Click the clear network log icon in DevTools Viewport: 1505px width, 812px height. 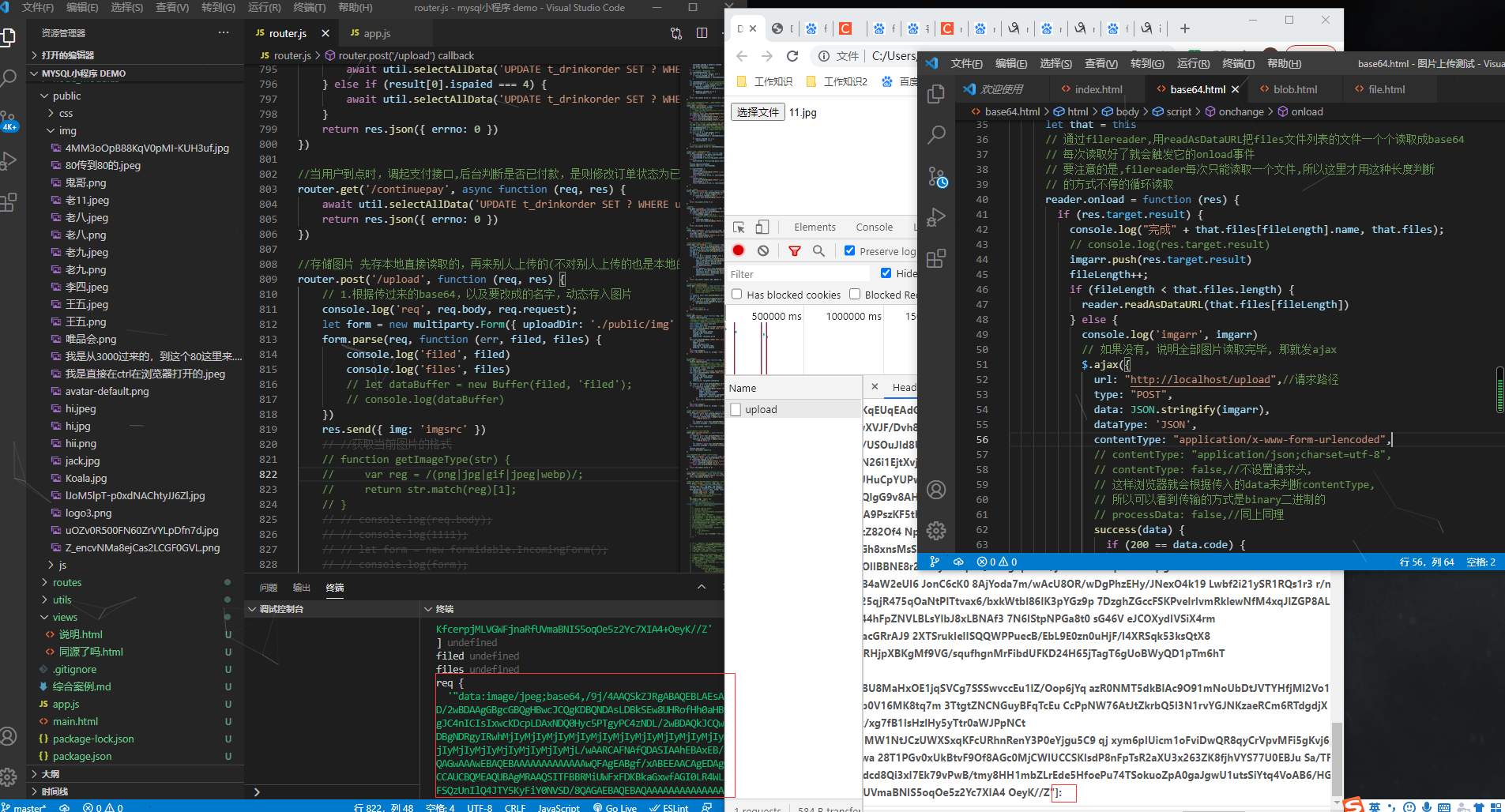point(762,250)
